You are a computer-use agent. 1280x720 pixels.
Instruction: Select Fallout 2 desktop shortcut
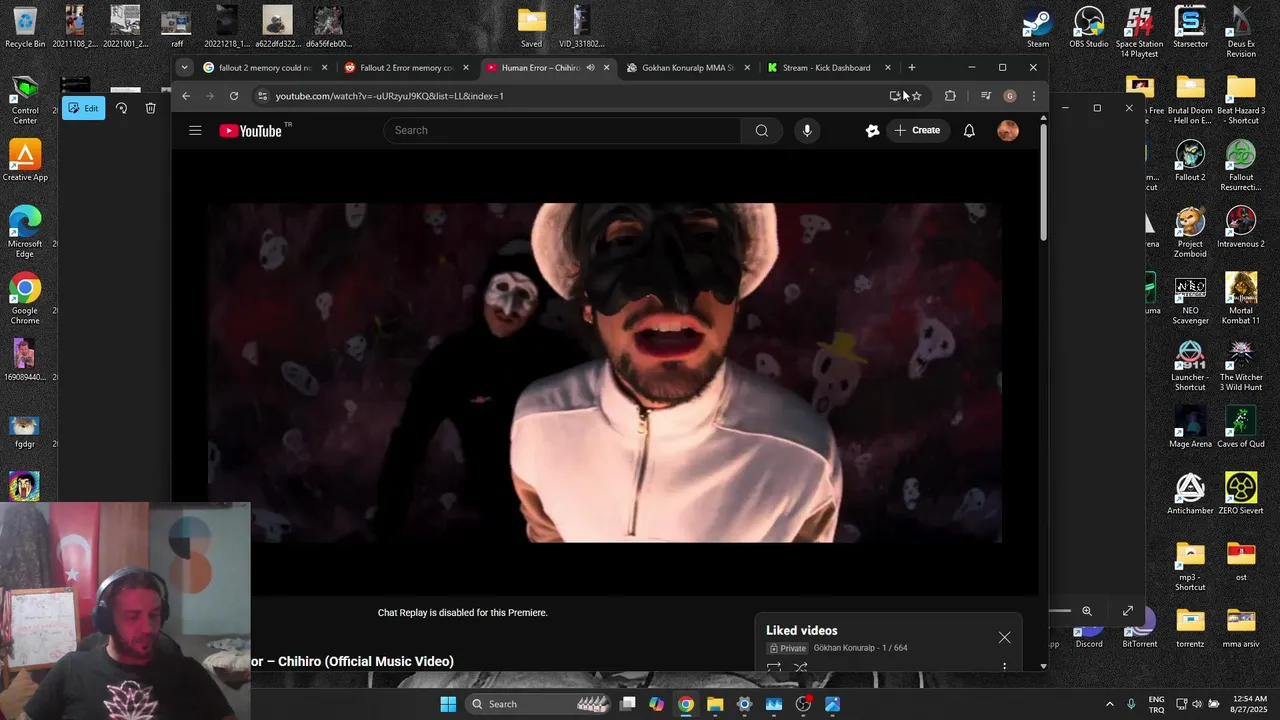(1190, 160)
